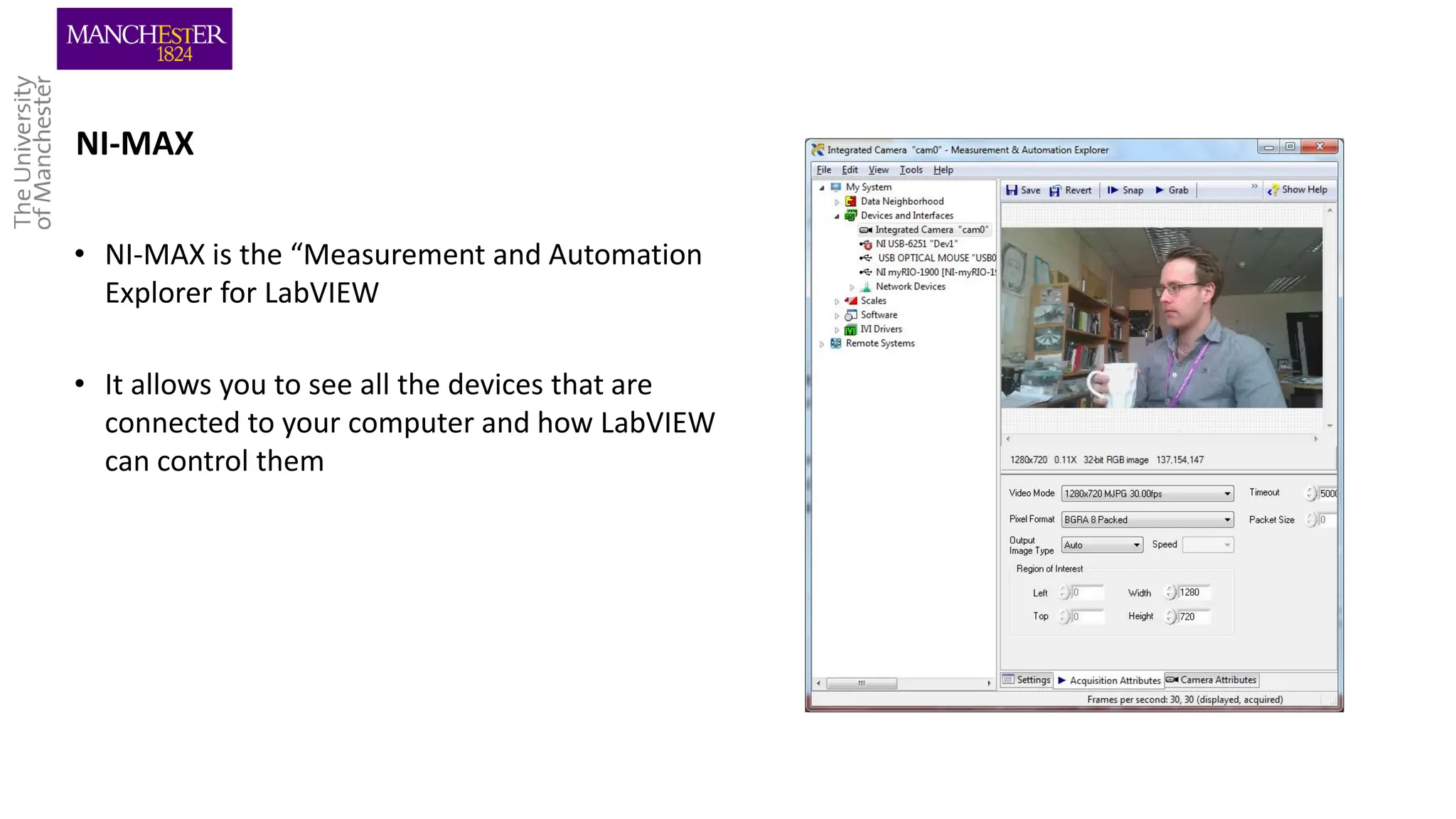Open the Speed dropdown
1456x819 pixels.
coord(1208,545)
